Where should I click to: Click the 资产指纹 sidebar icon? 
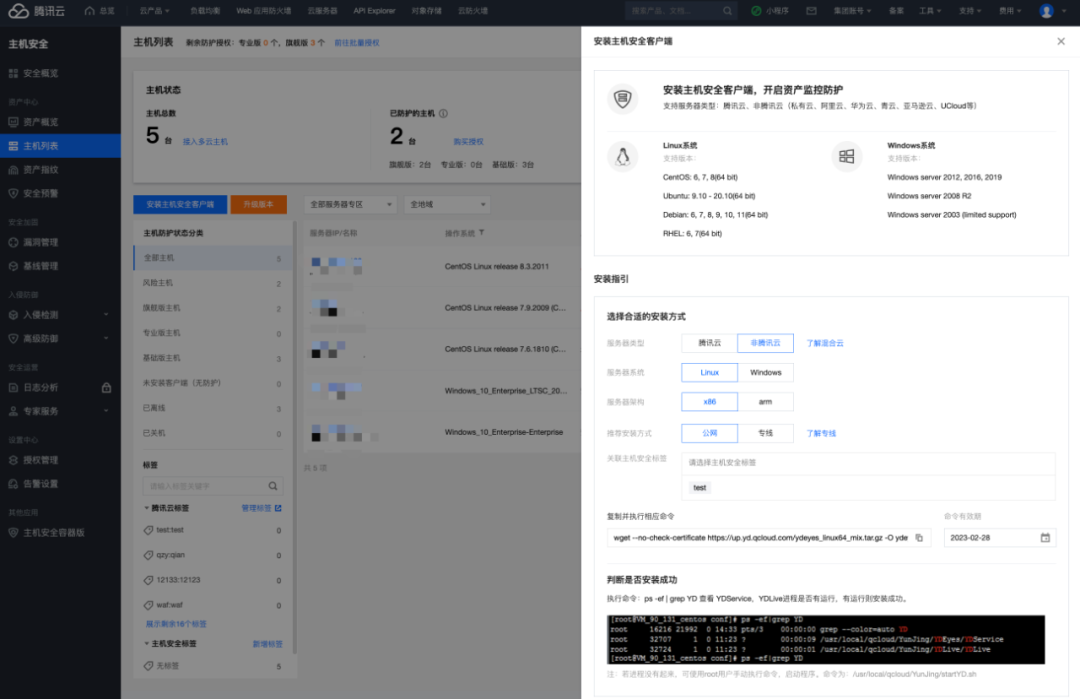coord(13,169)
